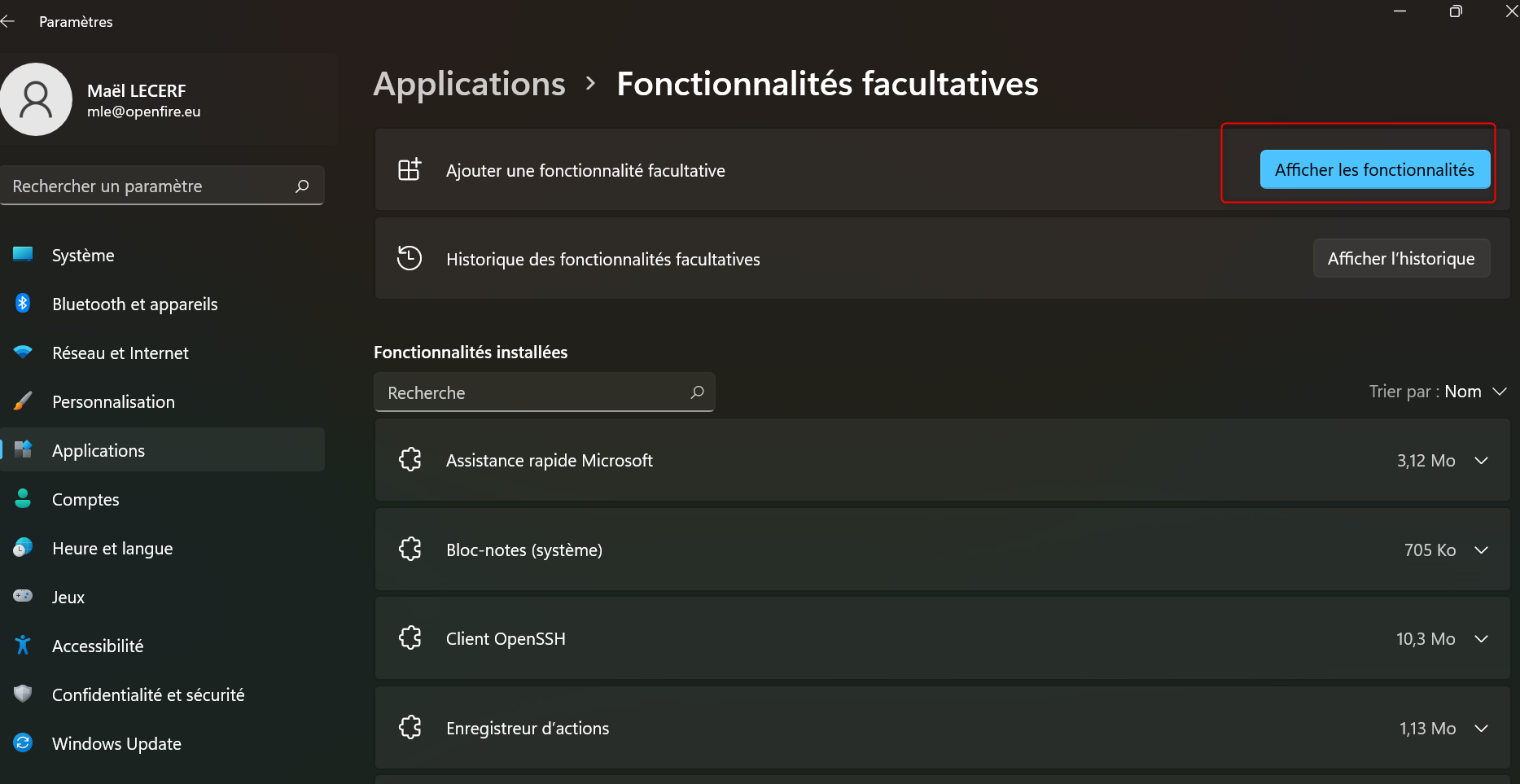Click Afficher l'historique button
This screenshot has height=784, width=1520.
(x=1401, y=258)
